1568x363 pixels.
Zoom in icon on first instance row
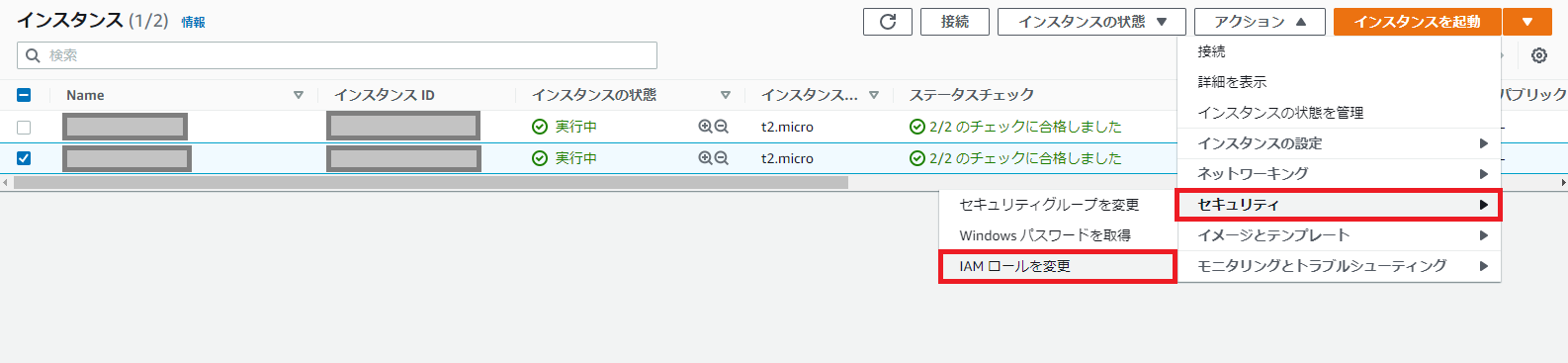[705, 127]
